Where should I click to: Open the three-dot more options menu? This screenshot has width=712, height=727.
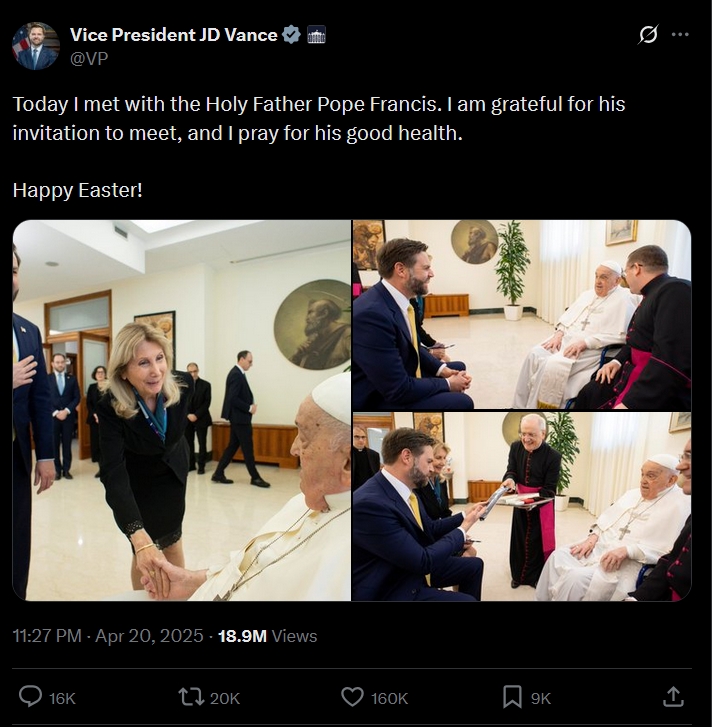point(680,35)
